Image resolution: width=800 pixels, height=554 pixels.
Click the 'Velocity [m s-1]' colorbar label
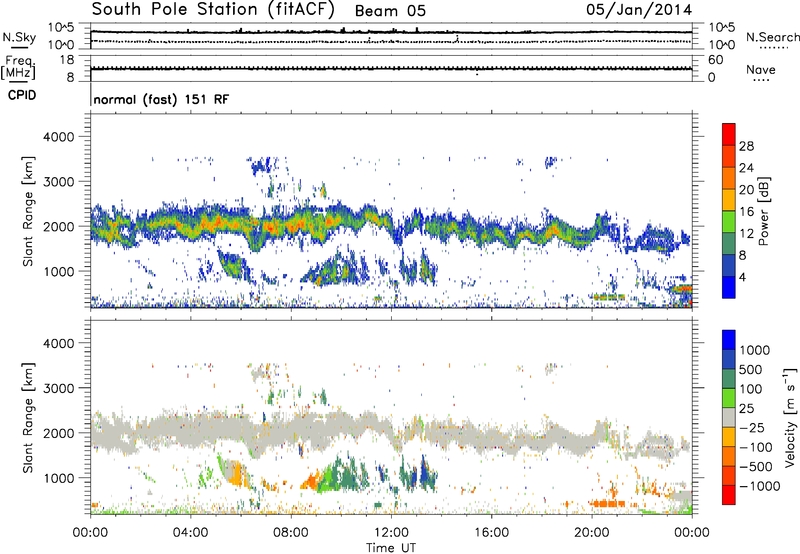[x=790, y=417]
